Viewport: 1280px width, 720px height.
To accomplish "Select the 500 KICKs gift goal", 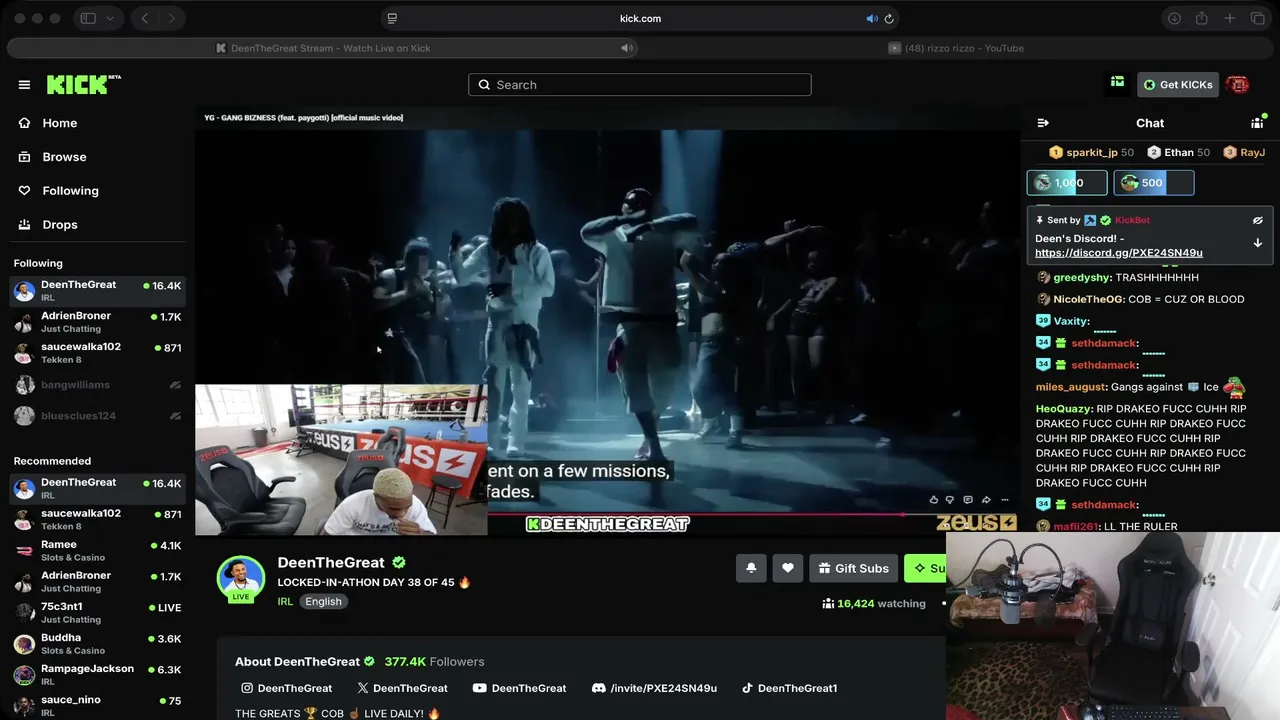I will point(1154,183).
